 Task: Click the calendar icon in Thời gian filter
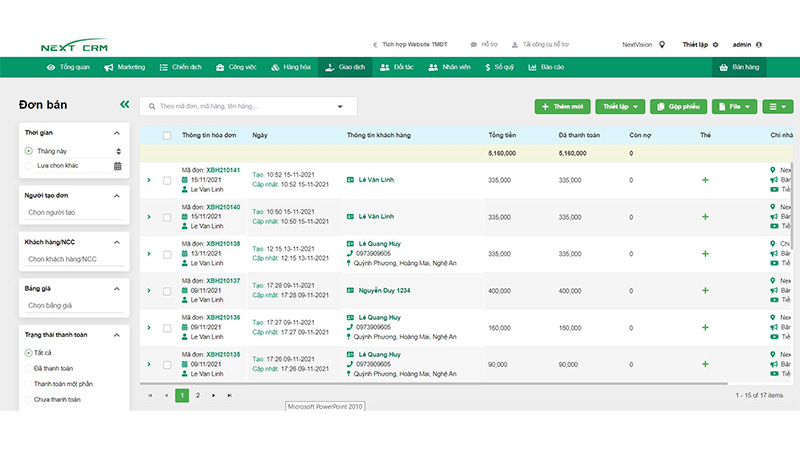pyautogui.click(x=118, y=165)
